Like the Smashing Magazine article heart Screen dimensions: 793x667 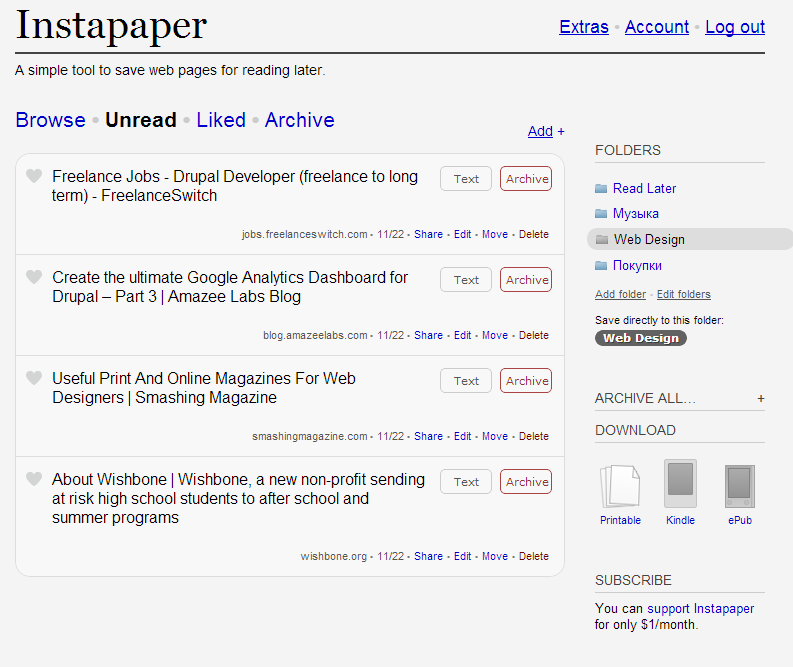[x=34, y=378]
